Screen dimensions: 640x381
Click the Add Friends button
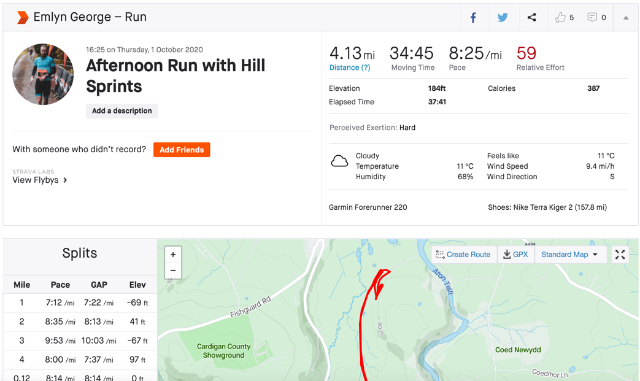point(182,149)
